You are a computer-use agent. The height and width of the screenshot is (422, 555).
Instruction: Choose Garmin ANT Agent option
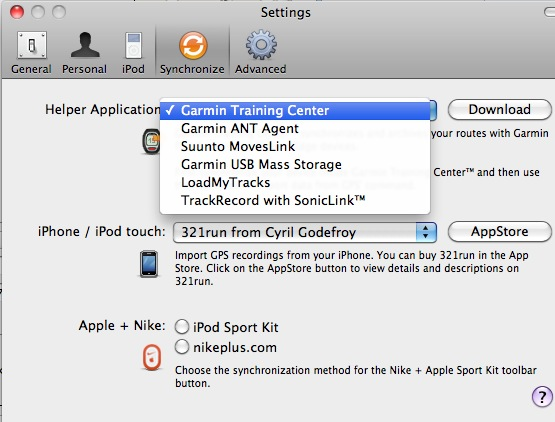[x=295, y=129]
